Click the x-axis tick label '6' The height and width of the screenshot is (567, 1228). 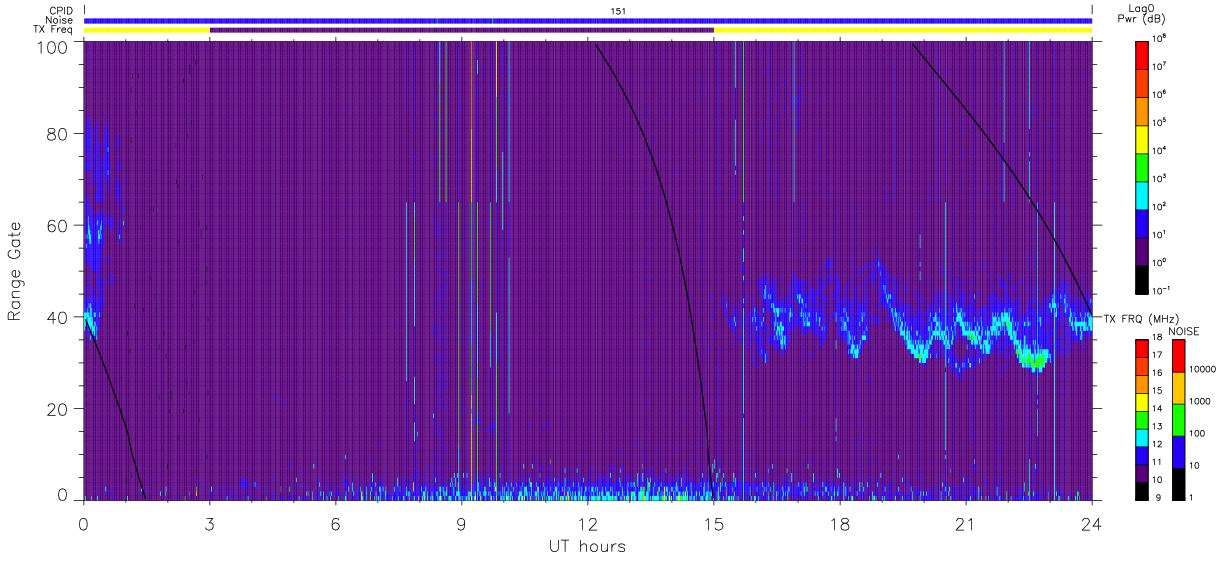coord(335,524)
